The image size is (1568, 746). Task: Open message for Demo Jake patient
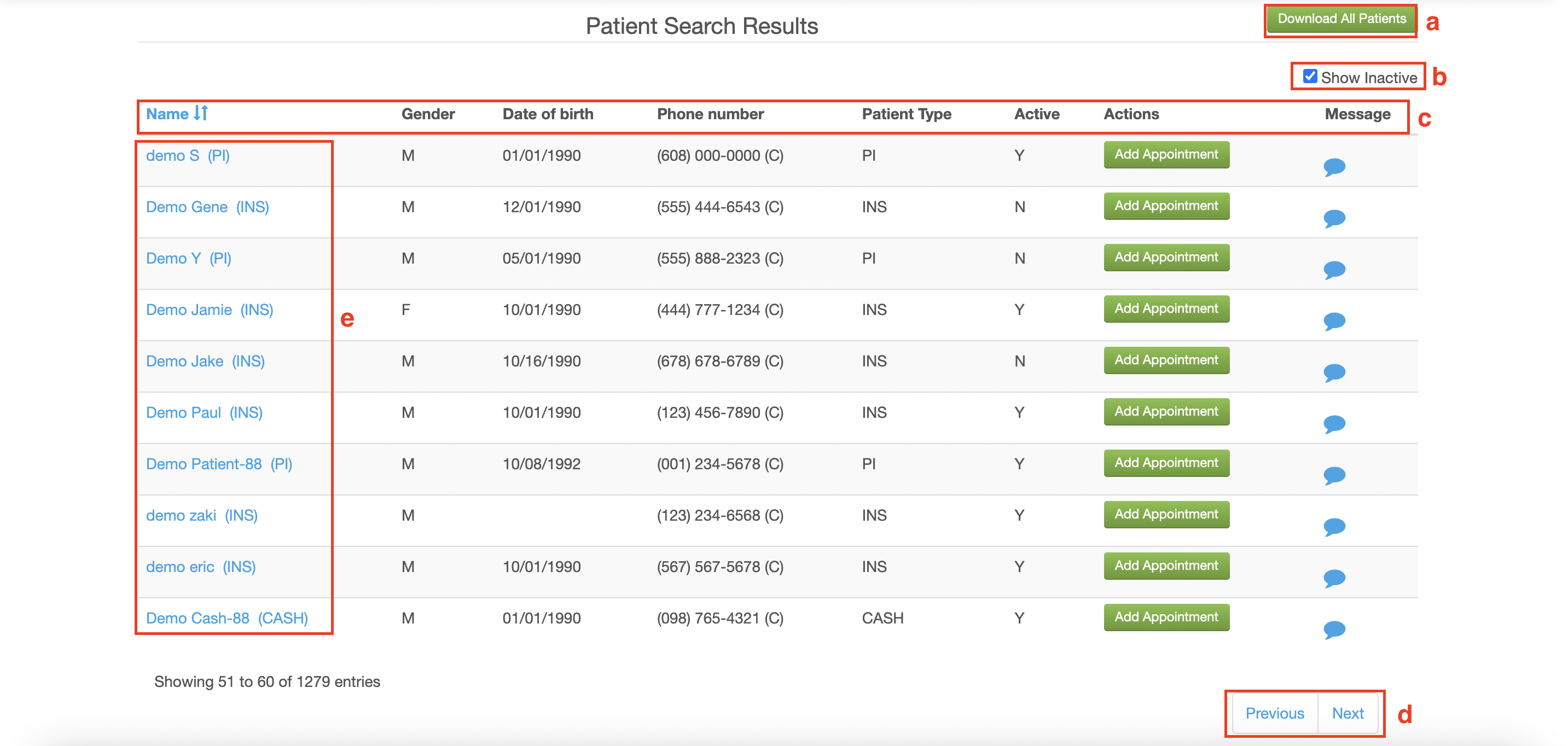[x=1334, y=372]
